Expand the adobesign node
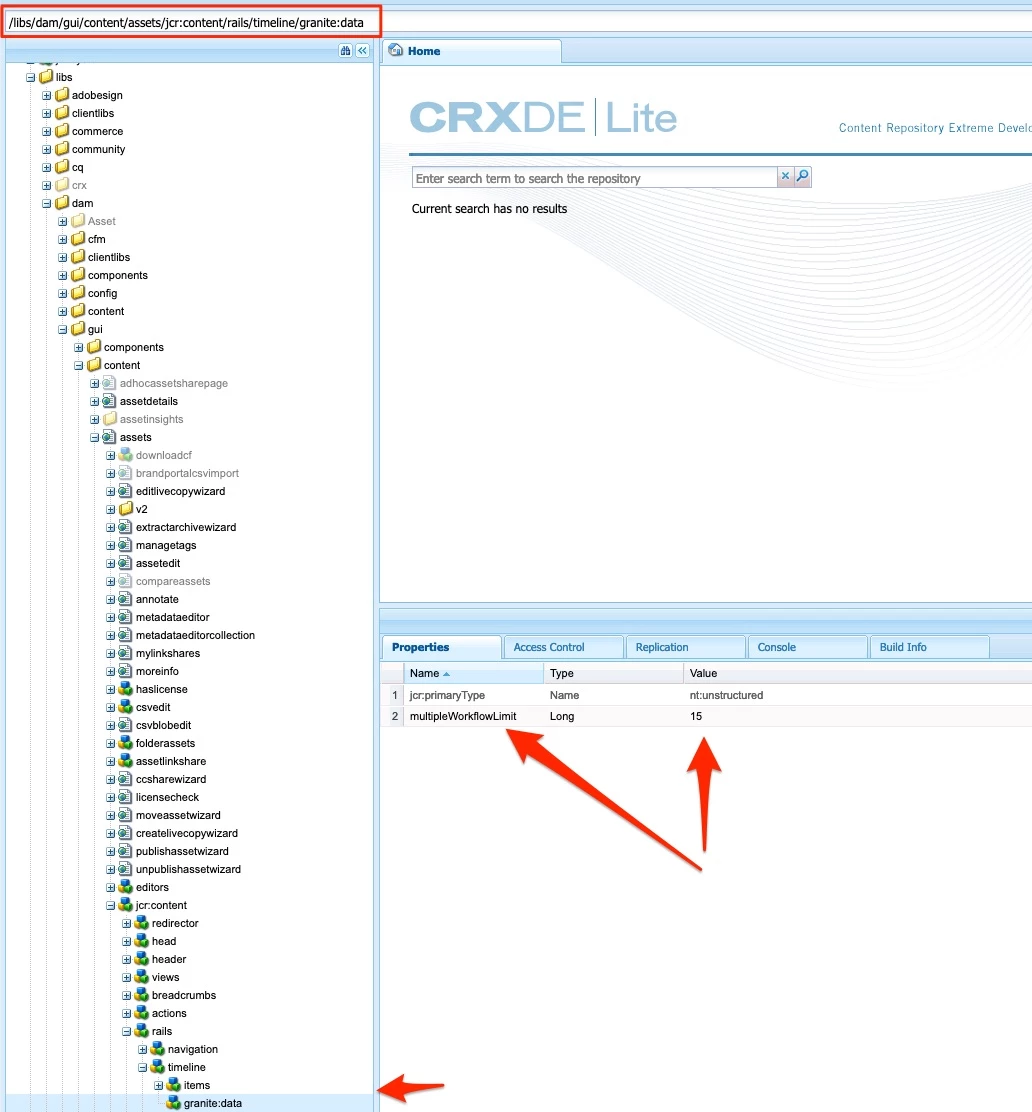1032x1112 pixels. point(46,95)
